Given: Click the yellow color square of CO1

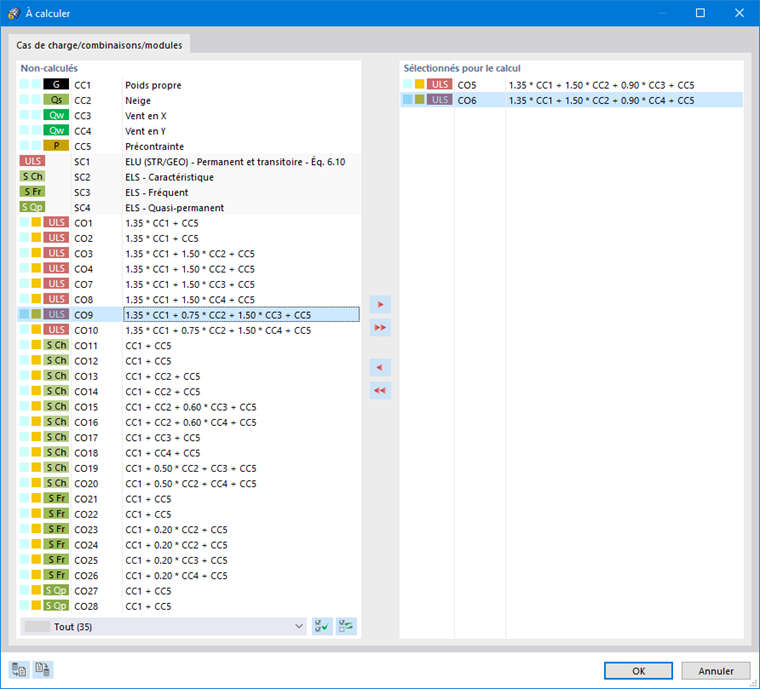Looking at the screenshot, I should click(36, 222).
